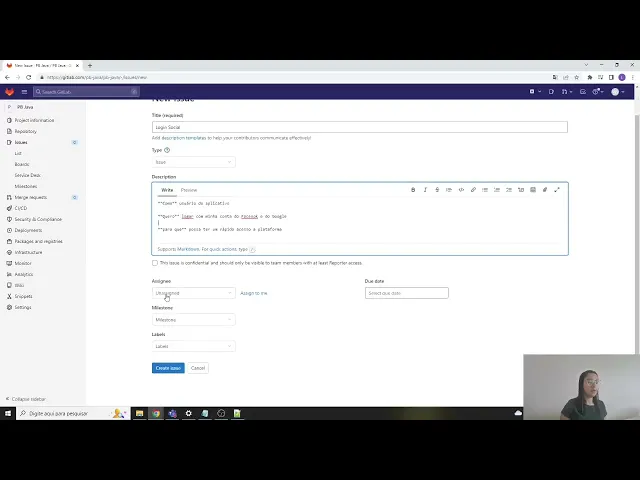640x480 pixels.
Task: Open Project information in the sidebar
Action: [34, 120]
